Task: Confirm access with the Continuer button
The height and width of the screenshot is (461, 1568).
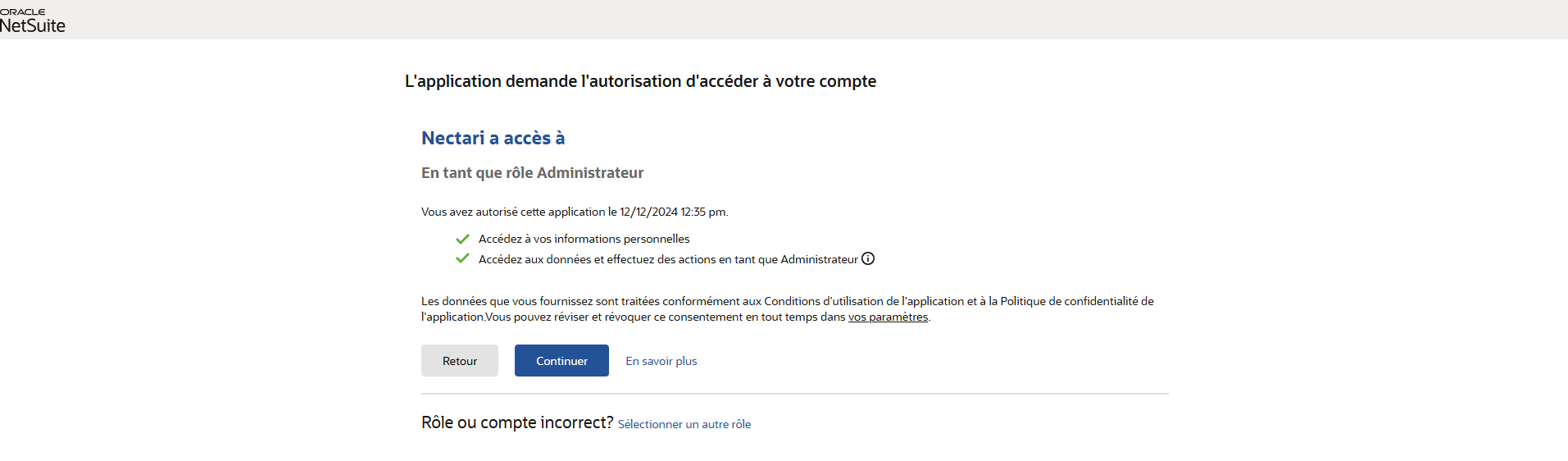Action: tap(561, 361)
